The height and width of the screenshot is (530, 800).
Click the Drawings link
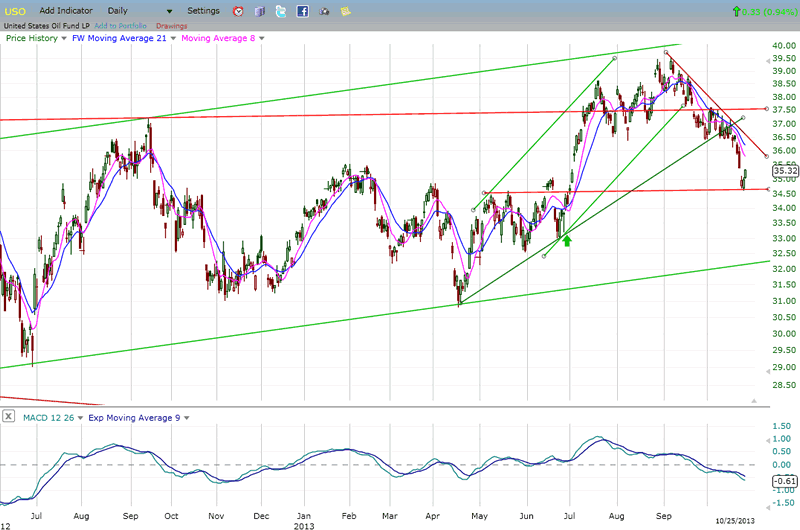171,25
